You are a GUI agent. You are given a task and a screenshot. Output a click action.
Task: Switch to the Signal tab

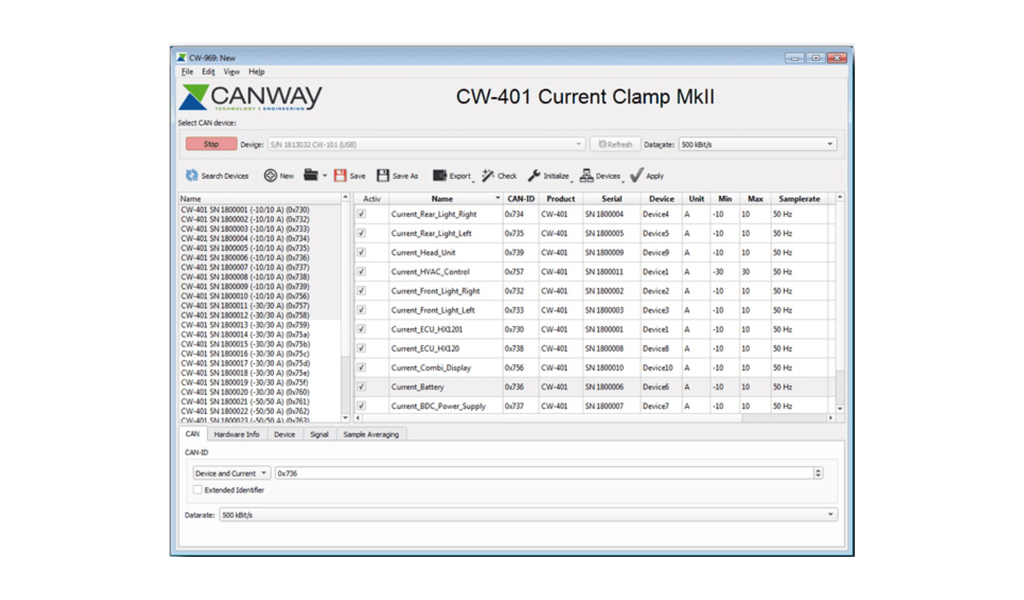coord(319,434)
